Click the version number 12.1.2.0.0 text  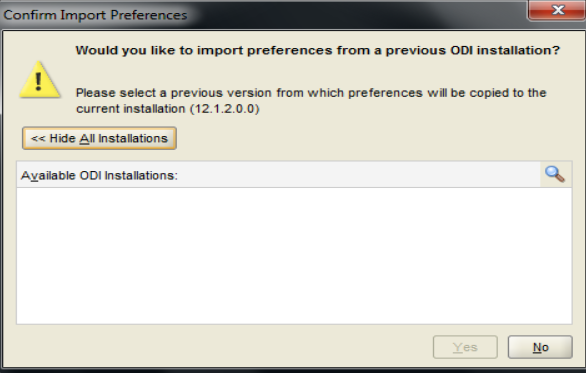[x=225, y=109]
